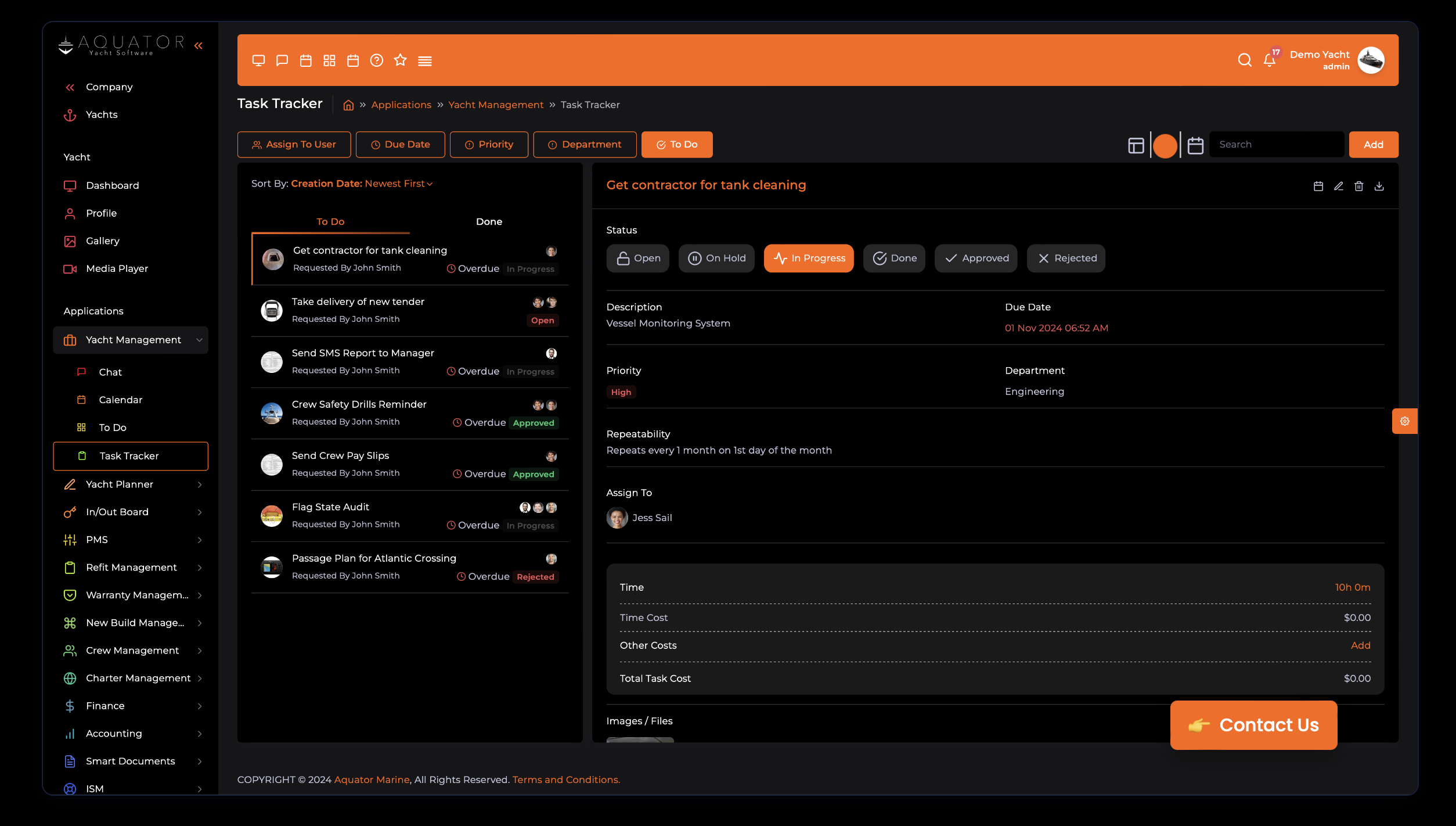Viewport: 1456px width, 826px height.
Task: Open the Terms and Conditions link
Action: [x=566, y=780]
